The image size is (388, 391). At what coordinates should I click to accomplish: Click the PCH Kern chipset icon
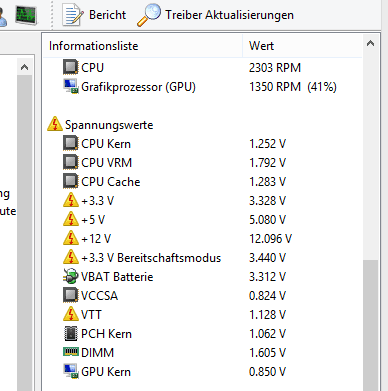[x=71, y=333]
